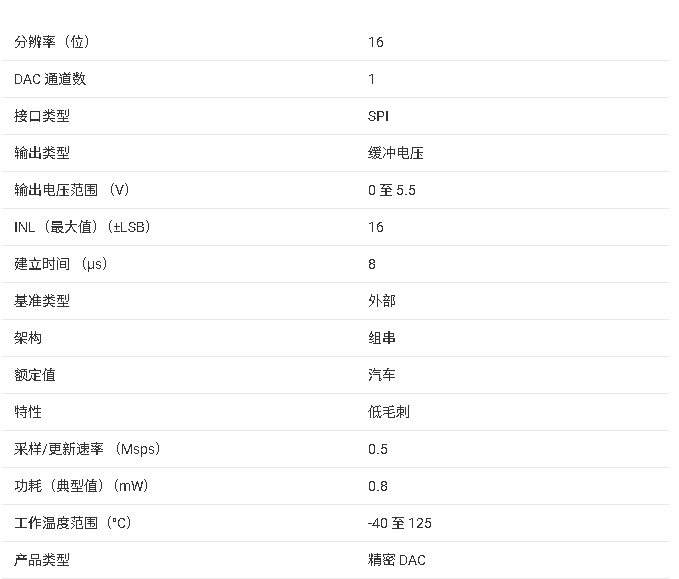This screenshot has height=579, width=679.
Task: Select the 缓冲电压 output type value
Action: pos(396,153)
